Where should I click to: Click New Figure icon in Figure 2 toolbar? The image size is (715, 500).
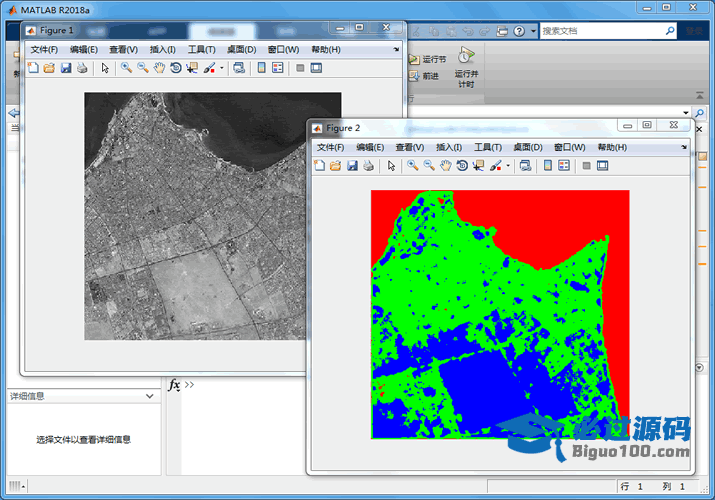pos(320,165)
